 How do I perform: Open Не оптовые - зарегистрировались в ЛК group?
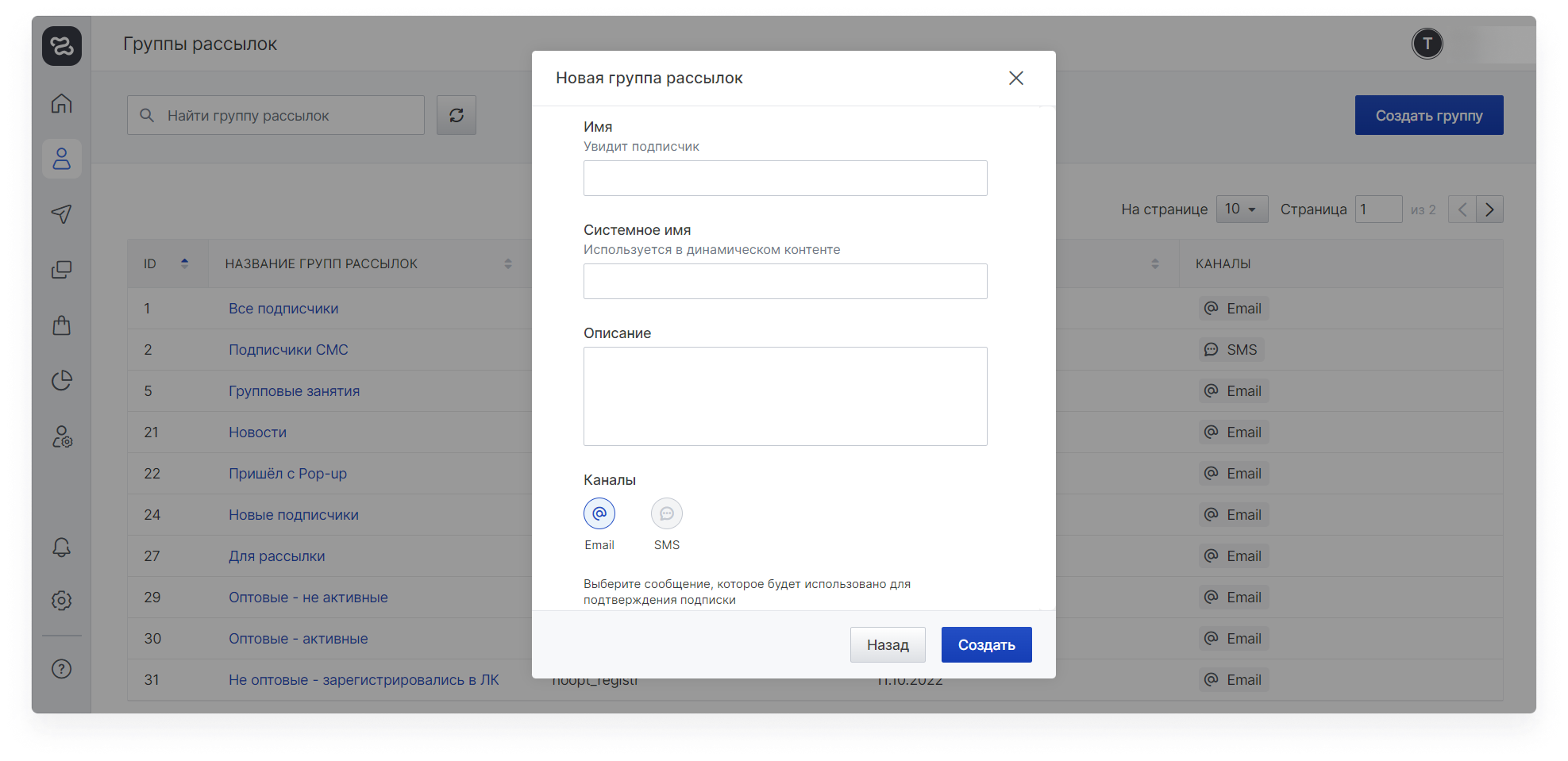[x=364, y=680]
